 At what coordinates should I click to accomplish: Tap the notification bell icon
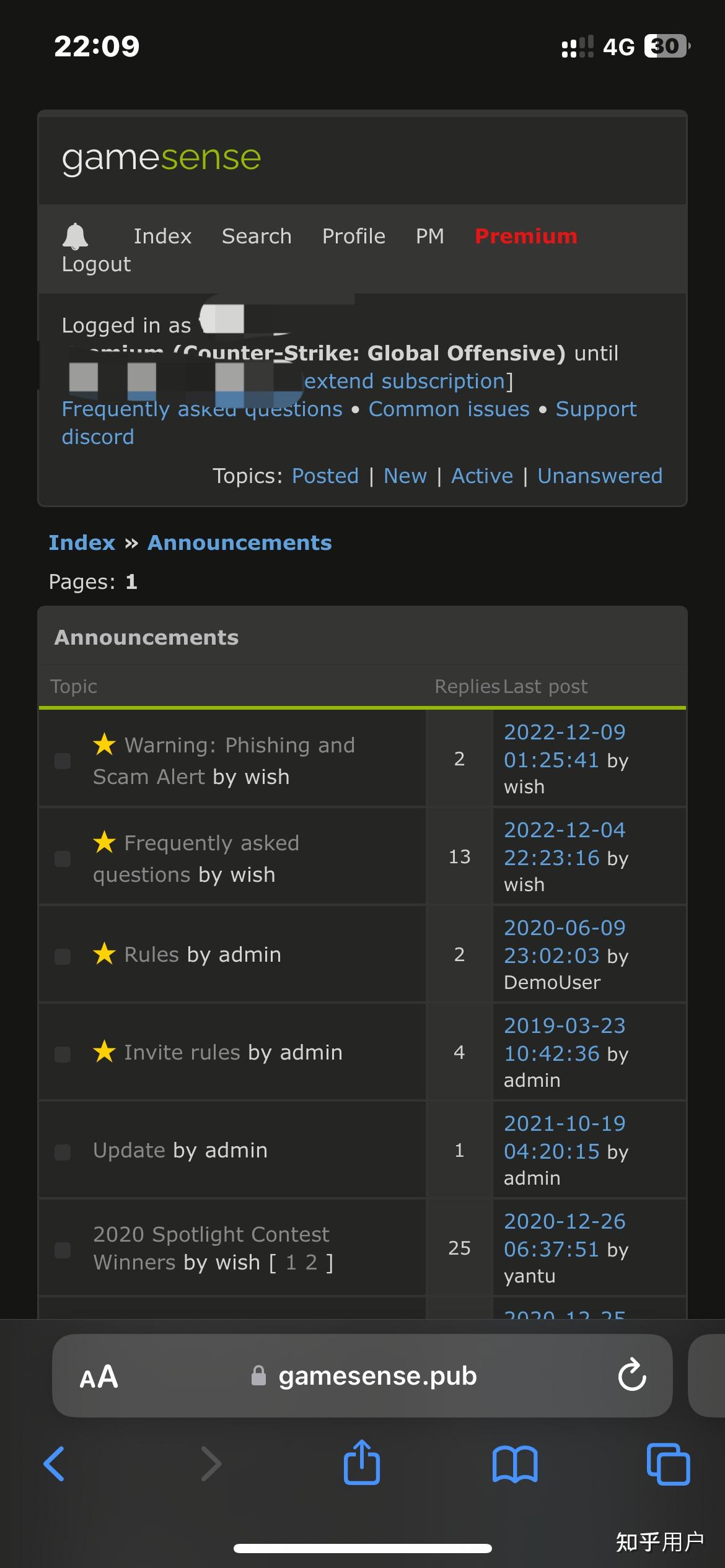(x=75, y=236)
